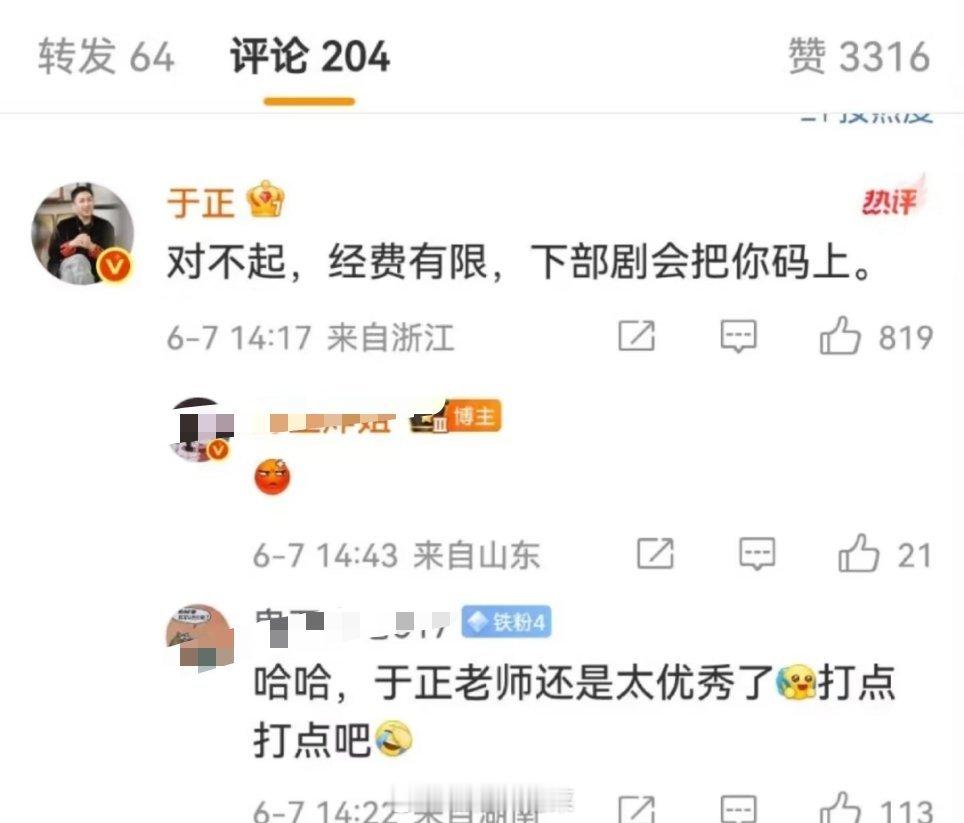Share 于正's comment with the forward icon
964x823 pixels.
coord(636,336)
